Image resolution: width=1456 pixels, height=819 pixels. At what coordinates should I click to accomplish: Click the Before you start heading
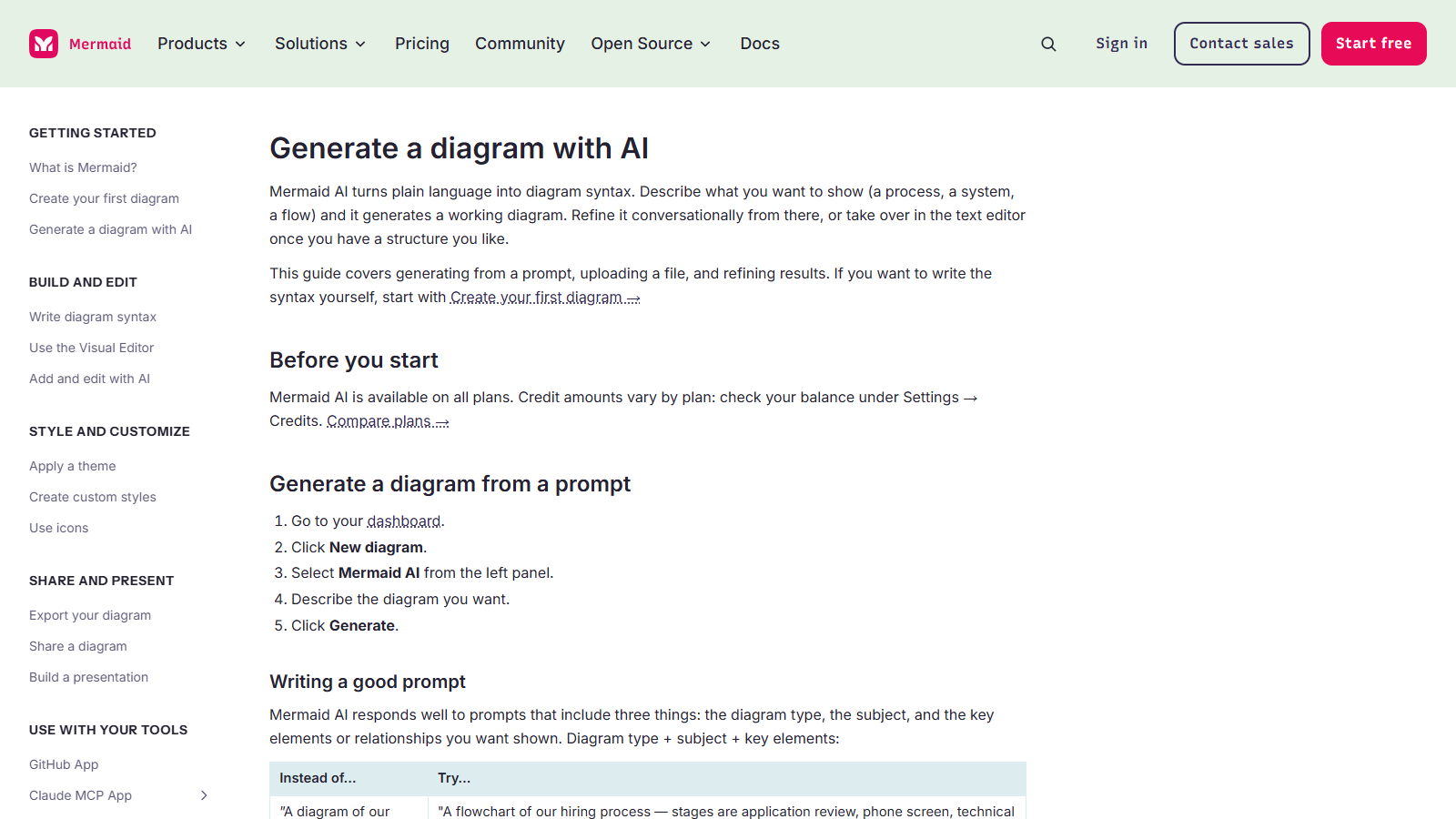[353, 360]
